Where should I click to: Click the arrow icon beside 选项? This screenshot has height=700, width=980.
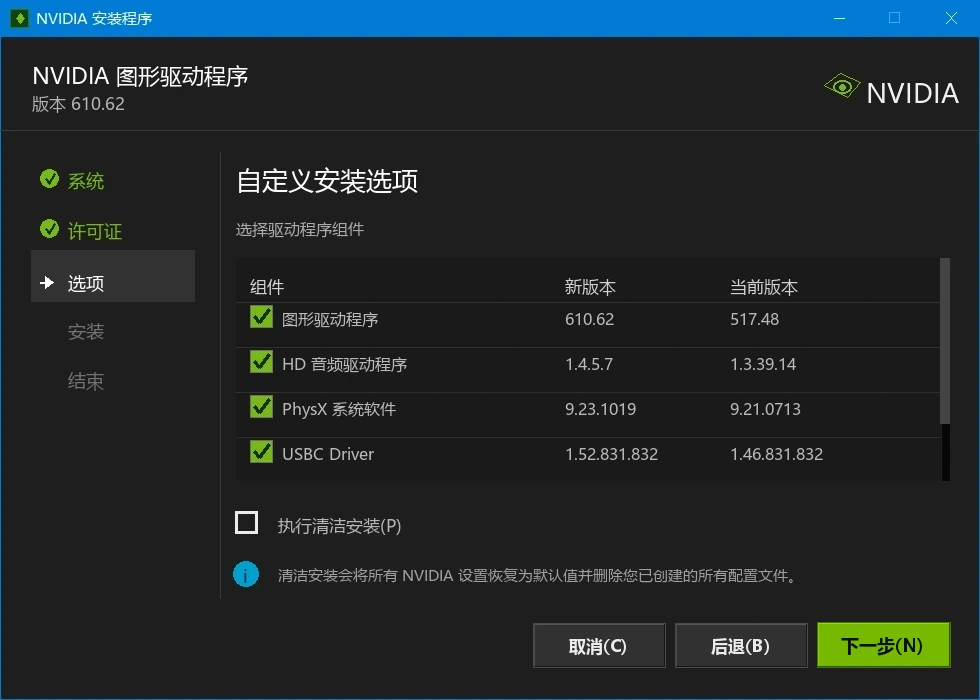click(47, 282)
